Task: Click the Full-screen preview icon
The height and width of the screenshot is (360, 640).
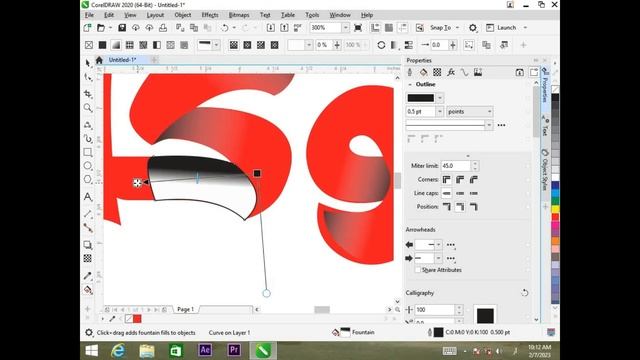Action: [358, 28]
